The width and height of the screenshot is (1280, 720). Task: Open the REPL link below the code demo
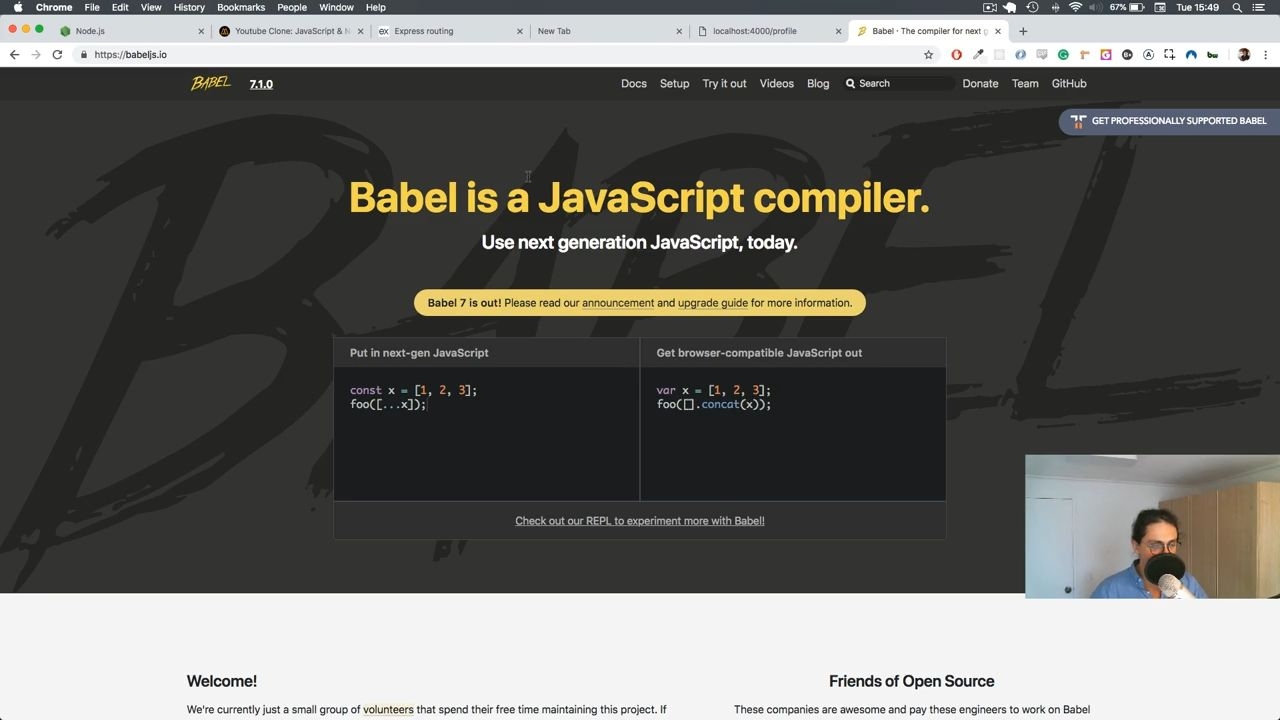[640, 521]
